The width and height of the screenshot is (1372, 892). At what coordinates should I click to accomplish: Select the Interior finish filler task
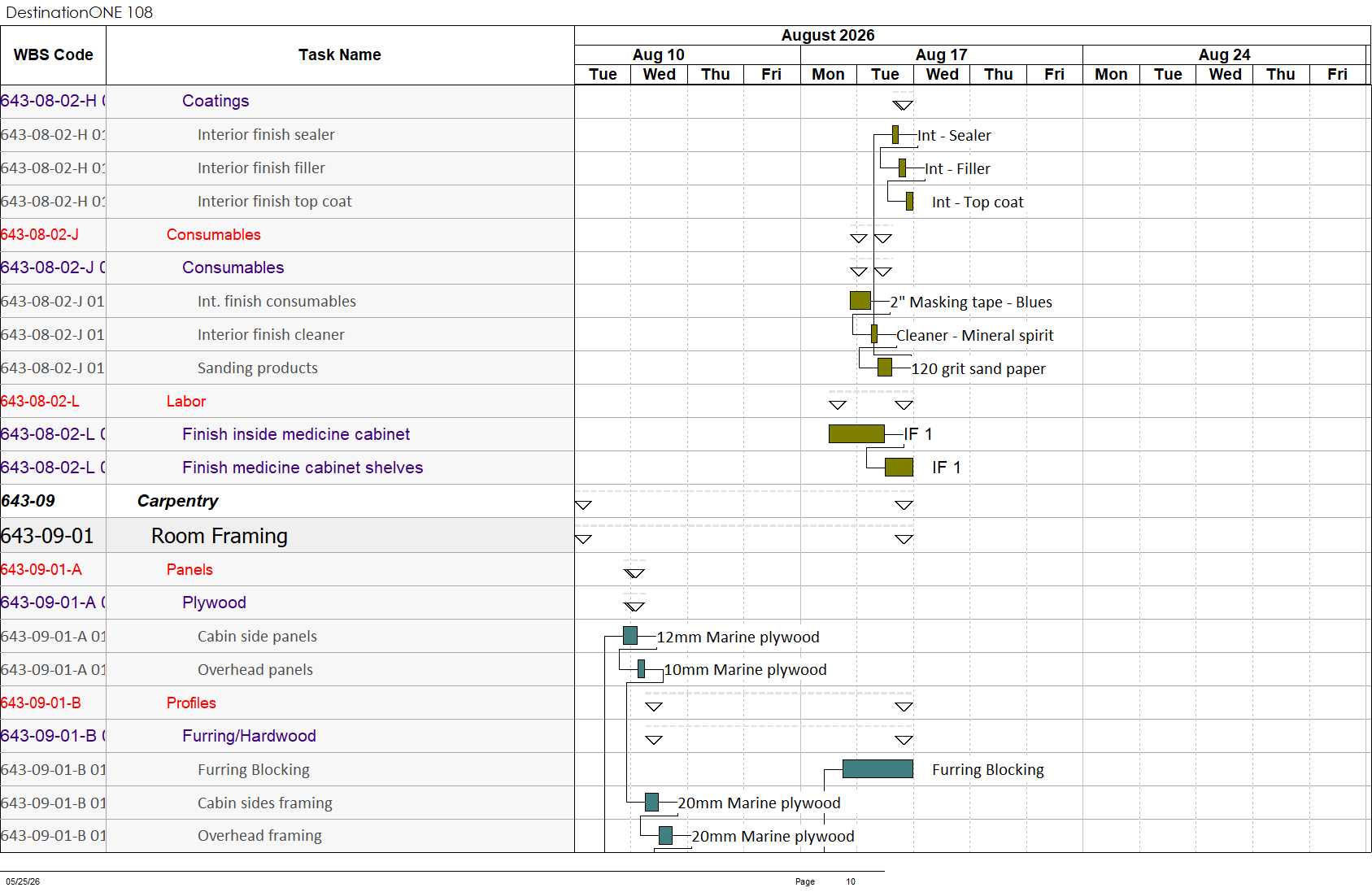pyautogui.click(x=261, y=168)
